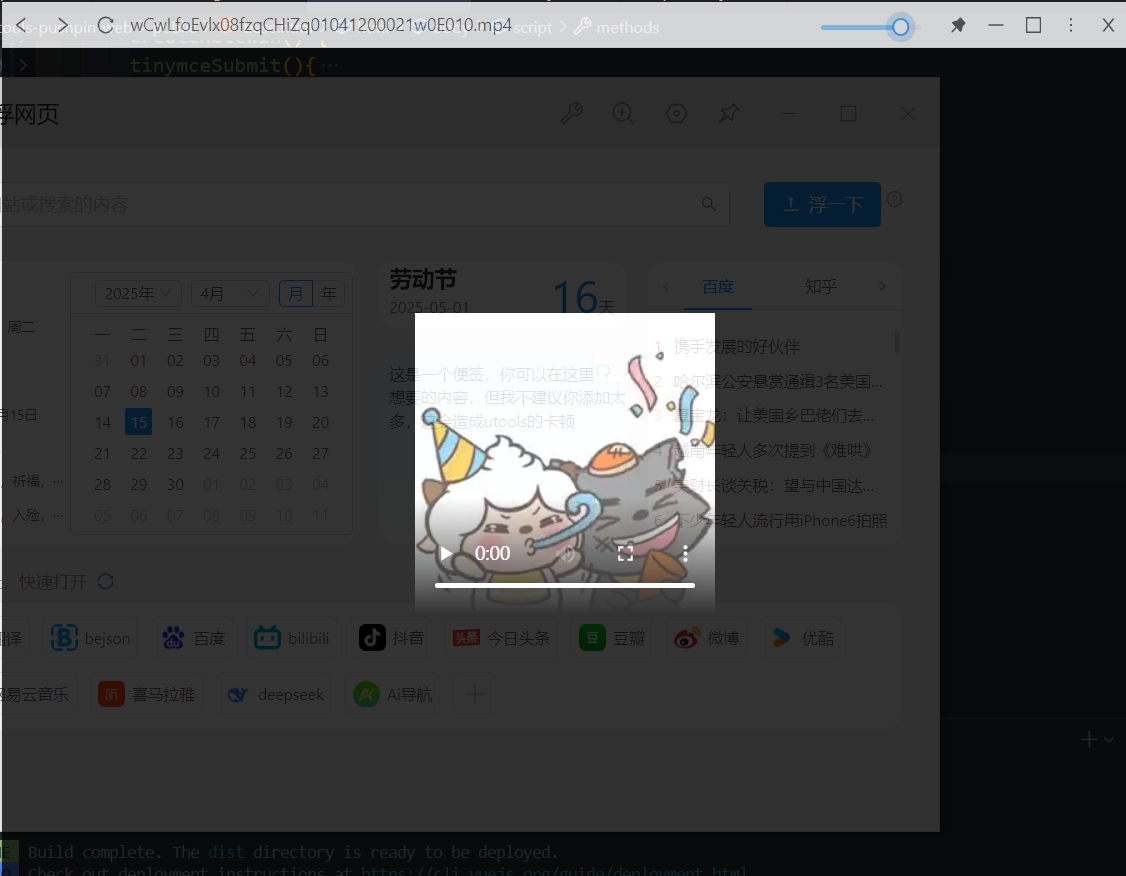This screenshot has height=876, width=1126.
Task: Switch the calendar to 月 view
Action: coord(296,294)
